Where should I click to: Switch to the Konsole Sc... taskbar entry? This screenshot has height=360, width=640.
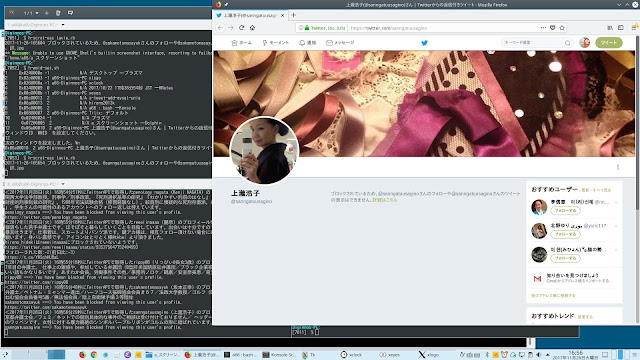(x=278, y=355)
